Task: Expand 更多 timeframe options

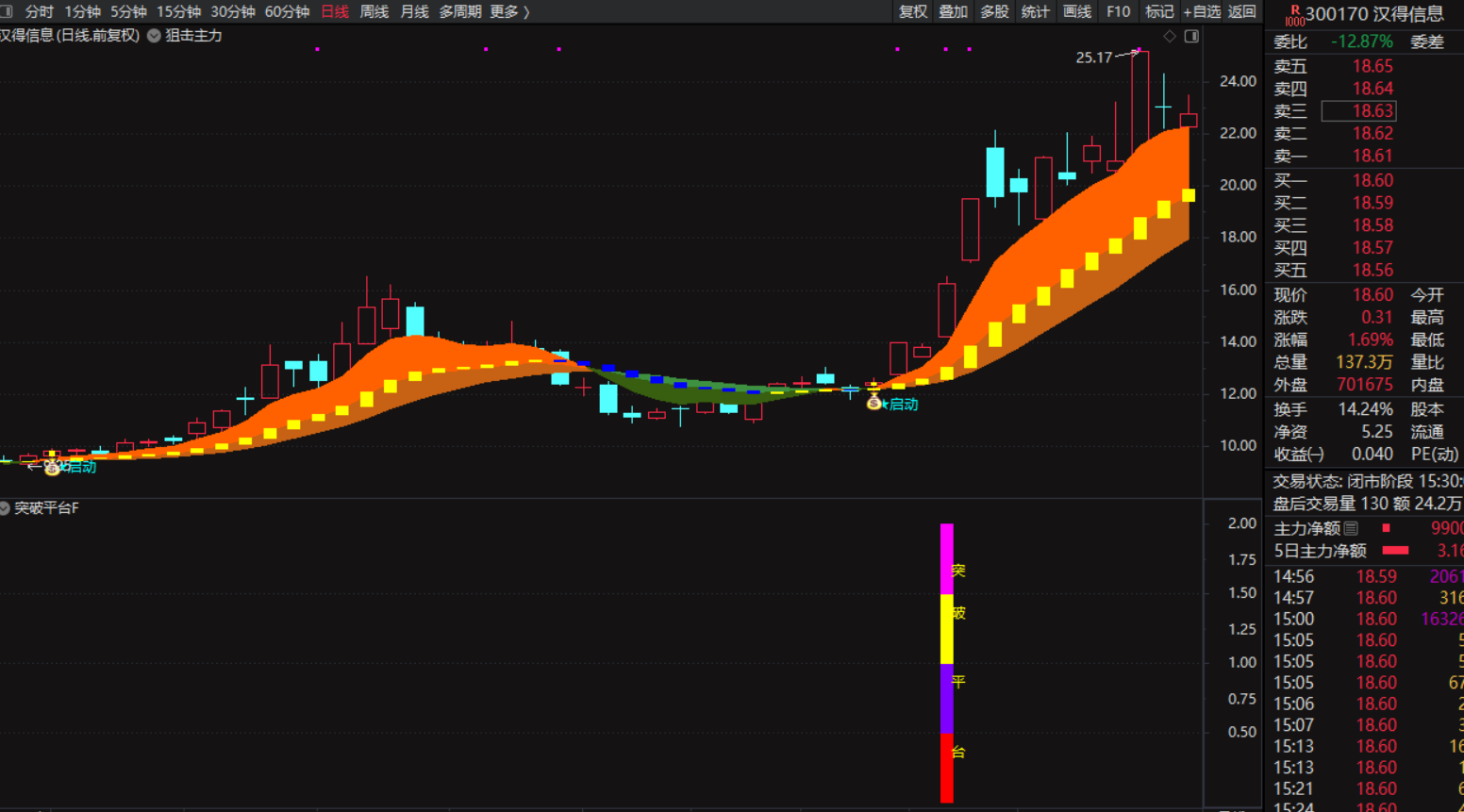Action: [509, 11]
